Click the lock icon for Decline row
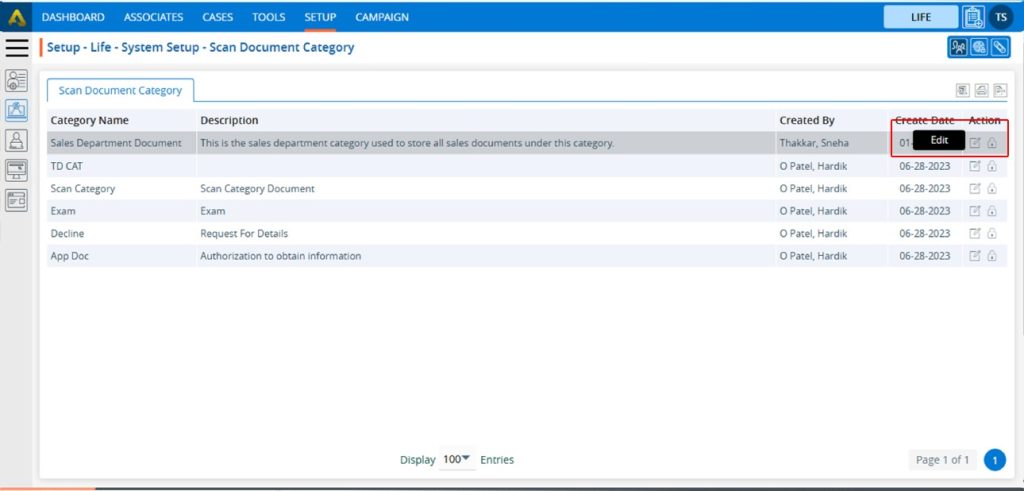 click(992, 234)
